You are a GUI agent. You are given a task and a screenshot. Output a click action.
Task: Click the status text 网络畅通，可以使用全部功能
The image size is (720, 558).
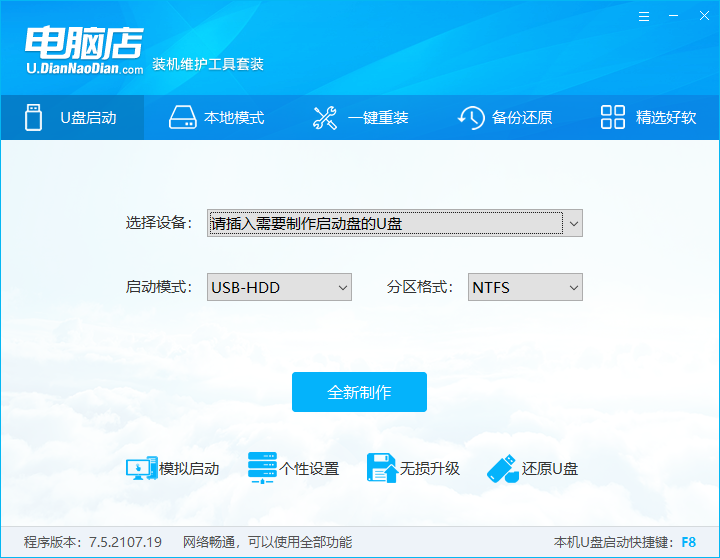click(267, 542)
